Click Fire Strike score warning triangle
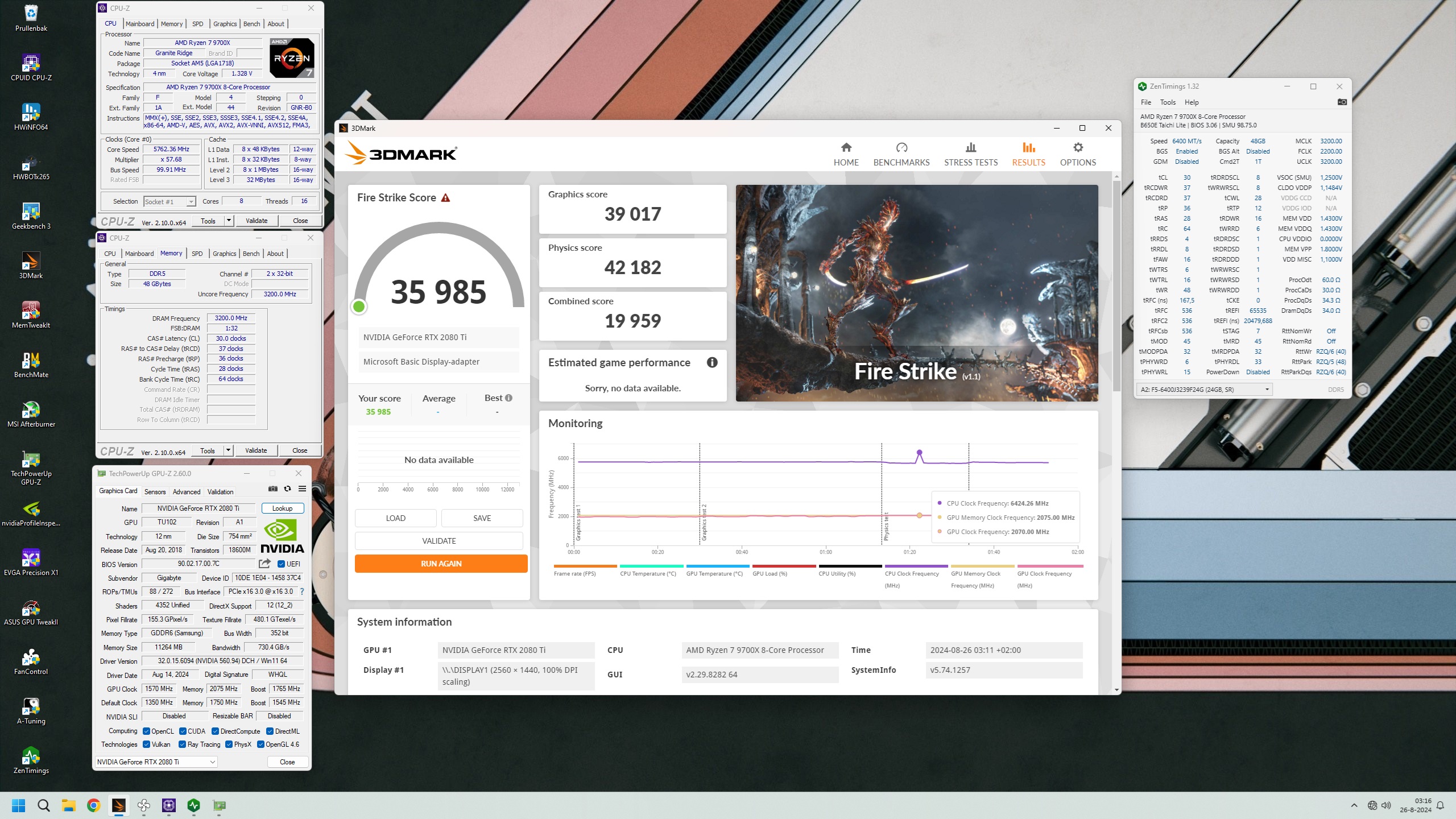 (446, 198)
